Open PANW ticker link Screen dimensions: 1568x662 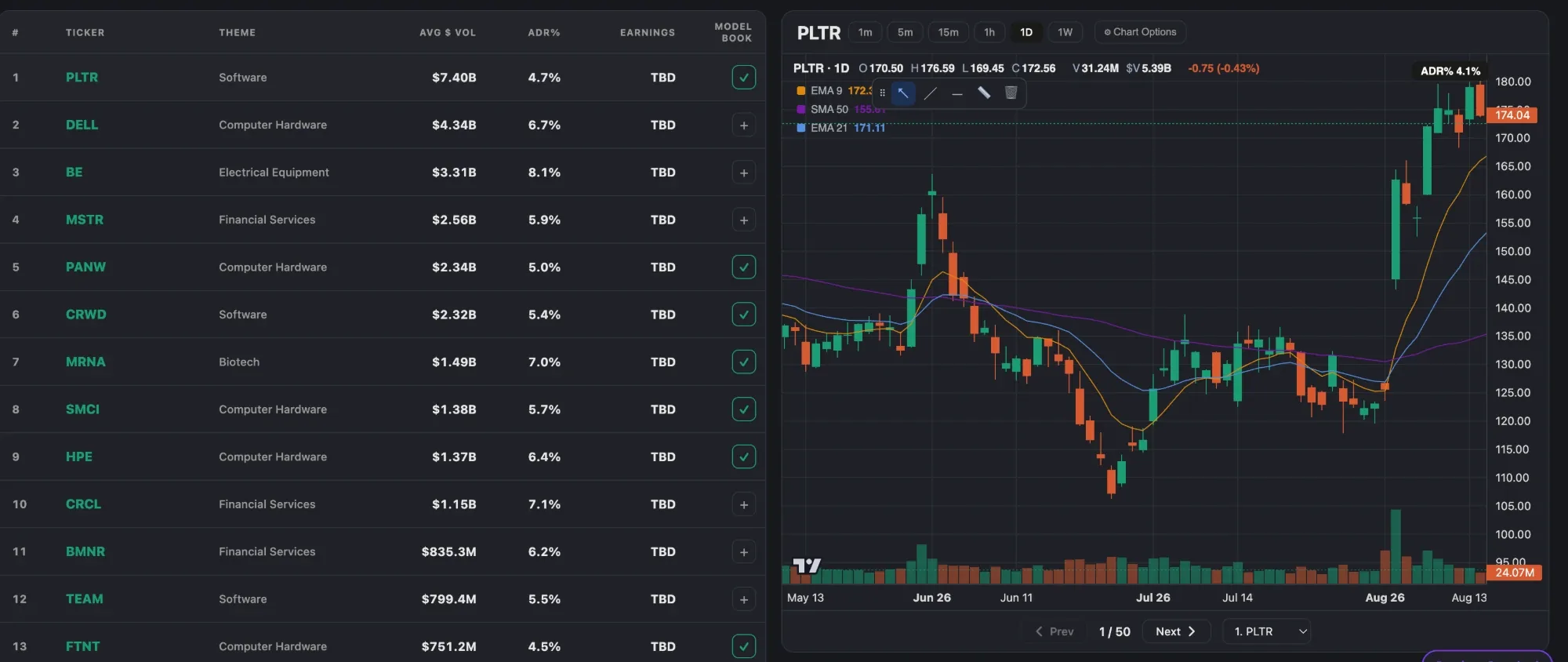(85, 267)
